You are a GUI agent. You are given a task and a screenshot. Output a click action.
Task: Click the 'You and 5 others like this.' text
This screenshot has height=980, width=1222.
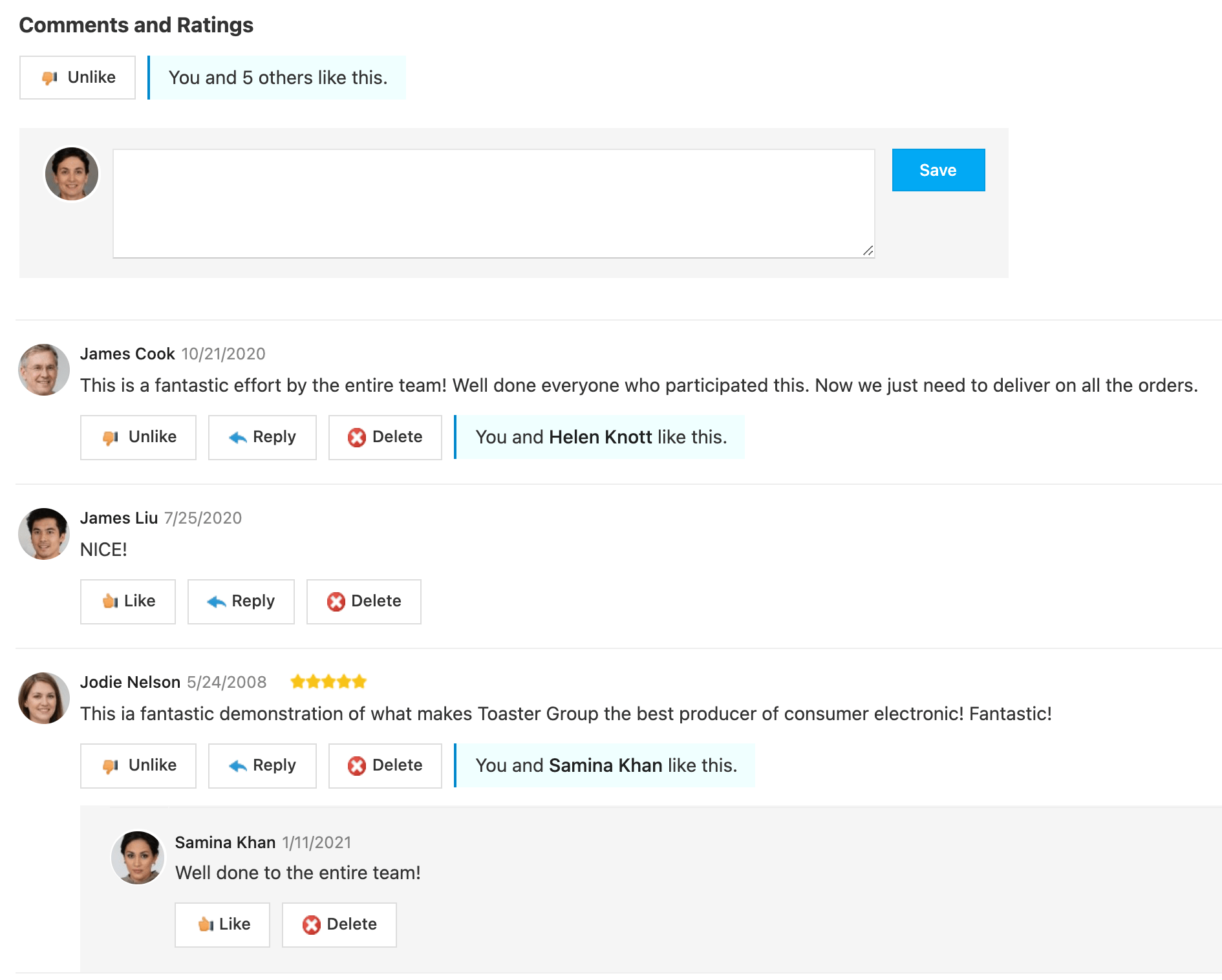pos(278,78)
